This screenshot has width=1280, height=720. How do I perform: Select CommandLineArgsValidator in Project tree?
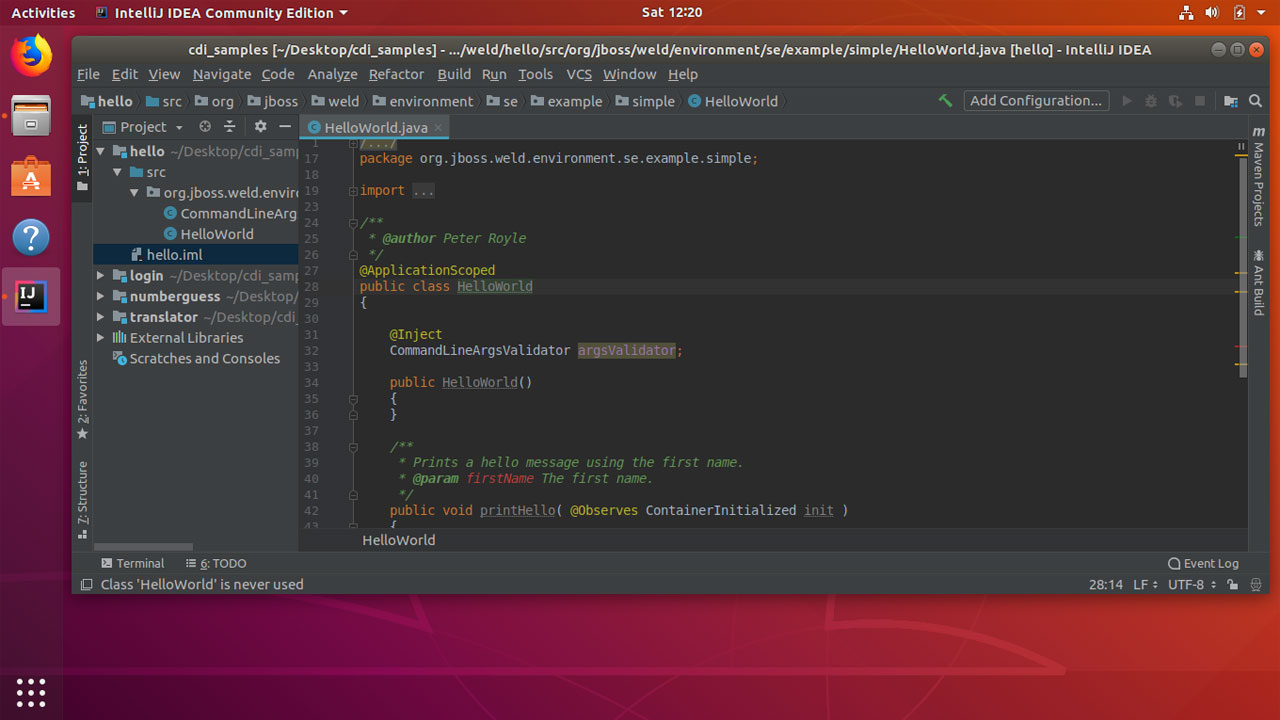[x=239, y=213]
